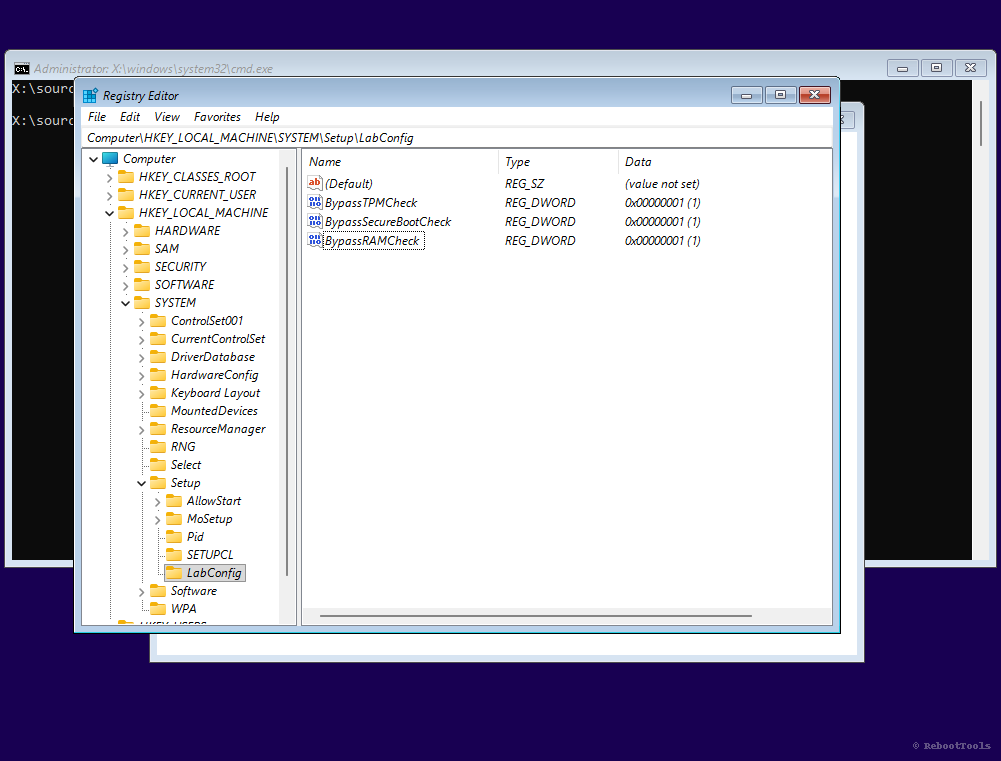Collapse the Setup key node
The height and width of the screenshot is (761, 1001).
point(141,482)
